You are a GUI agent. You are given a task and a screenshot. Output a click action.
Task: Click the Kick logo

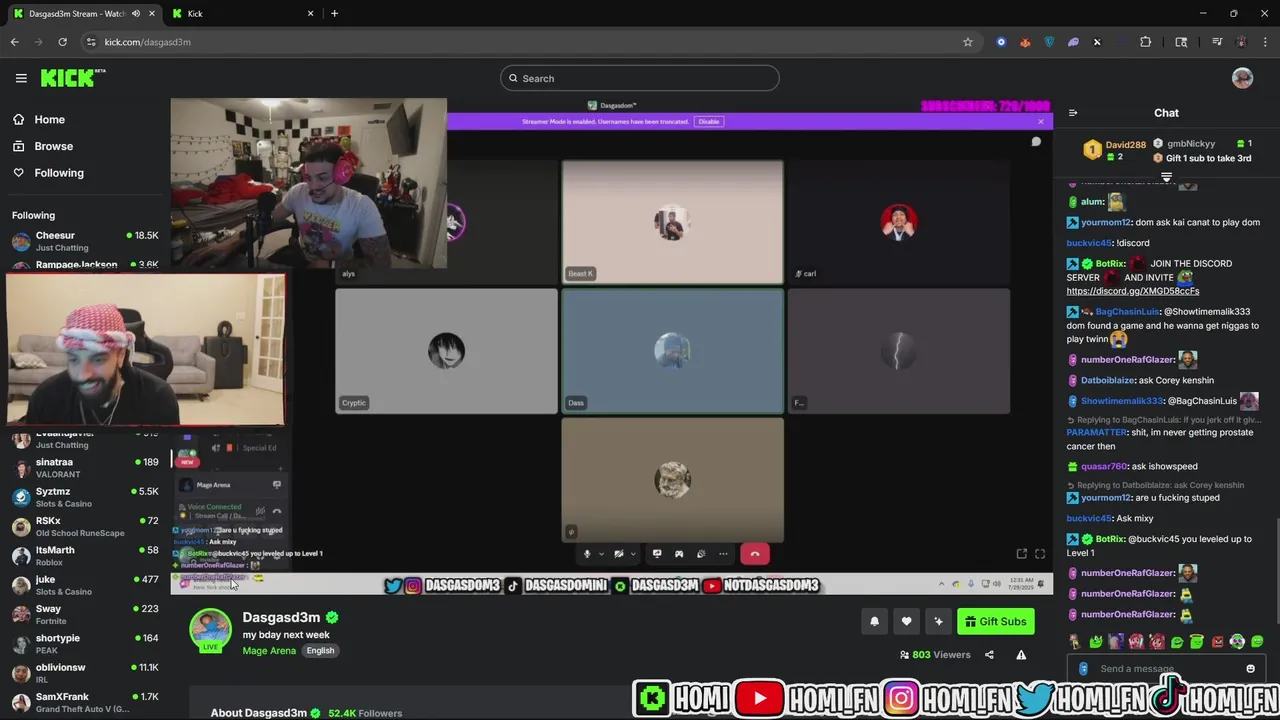coord(72,78)
